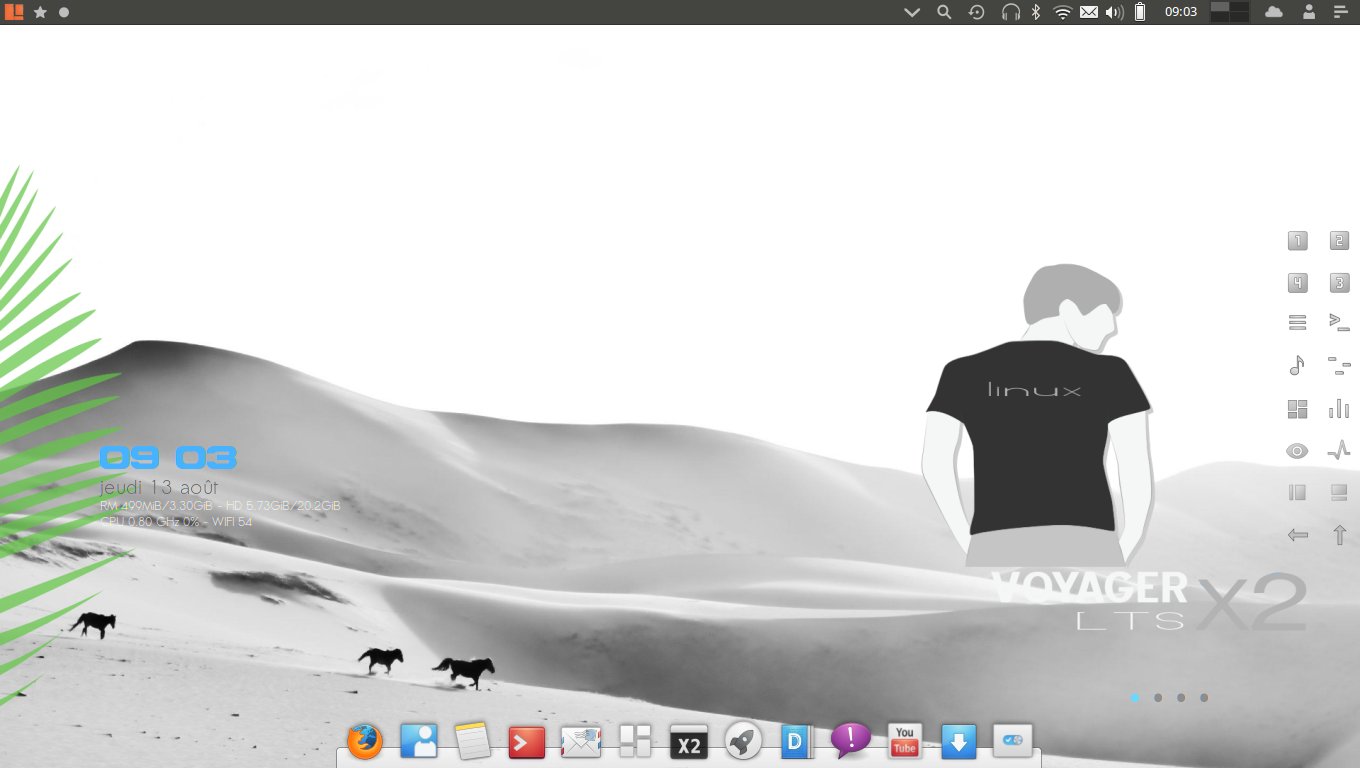Click the date text 'jeudi 13 août'
This screenshot has height=768, width=1360.
pyautogui.click(x=159, y=487)
